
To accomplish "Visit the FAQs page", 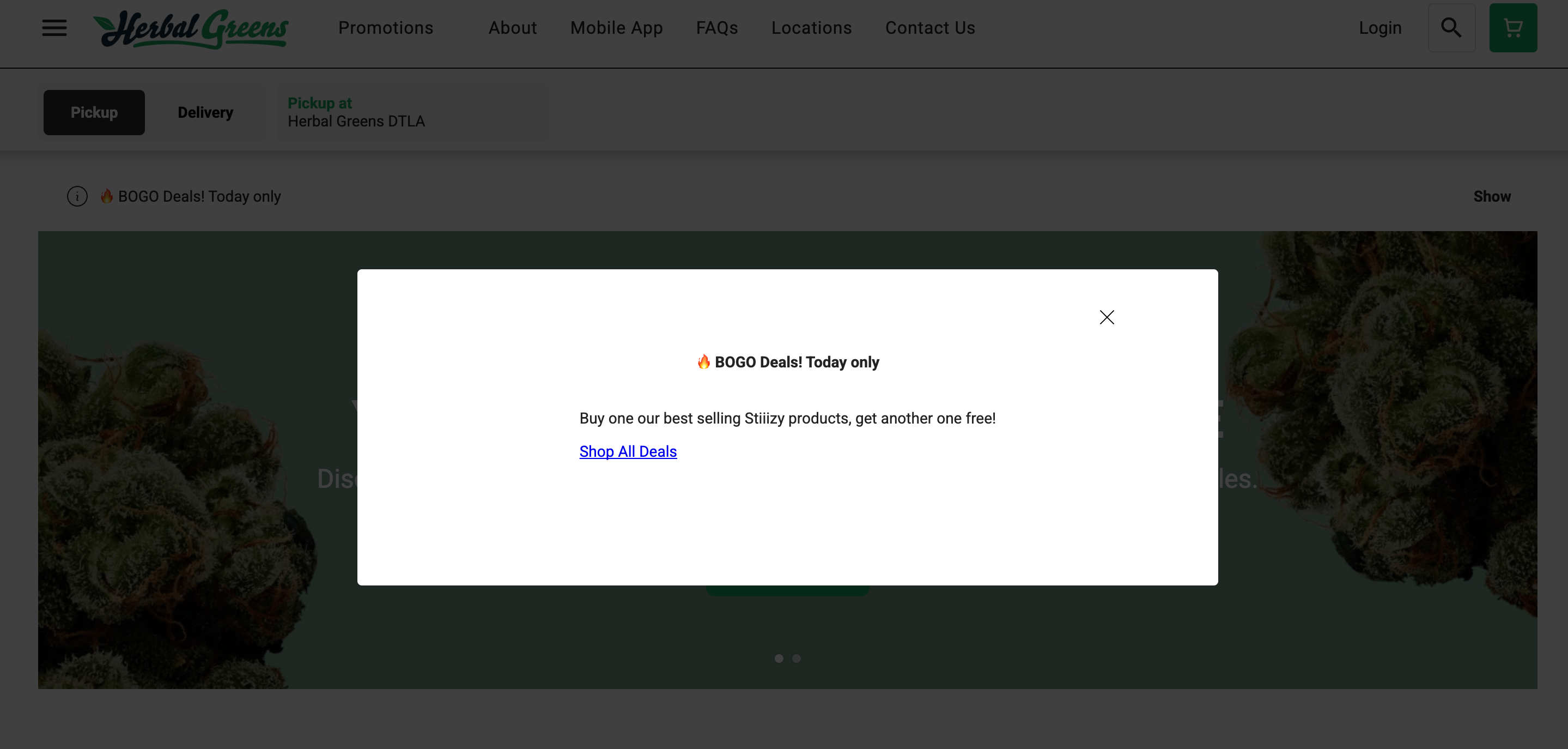I will pos(717,28).
